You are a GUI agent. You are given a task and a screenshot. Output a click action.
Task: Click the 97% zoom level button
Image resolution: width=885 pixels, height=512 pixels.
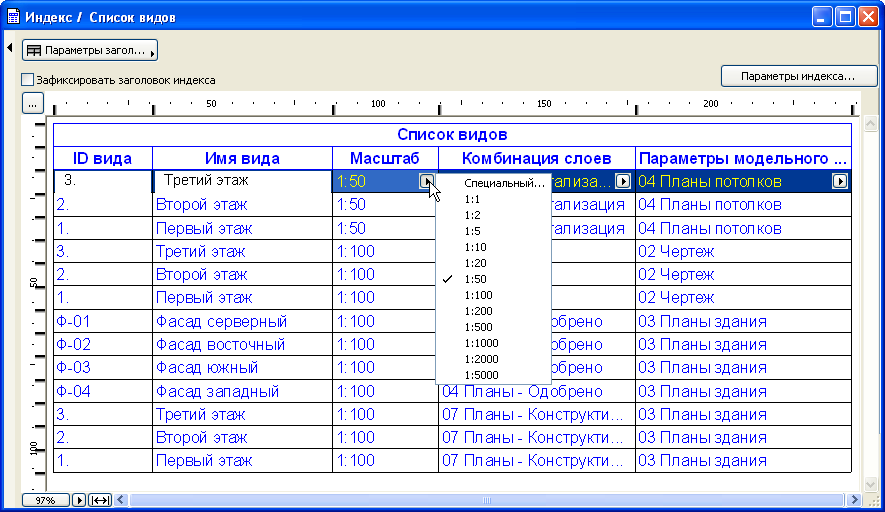pos(45,499)
